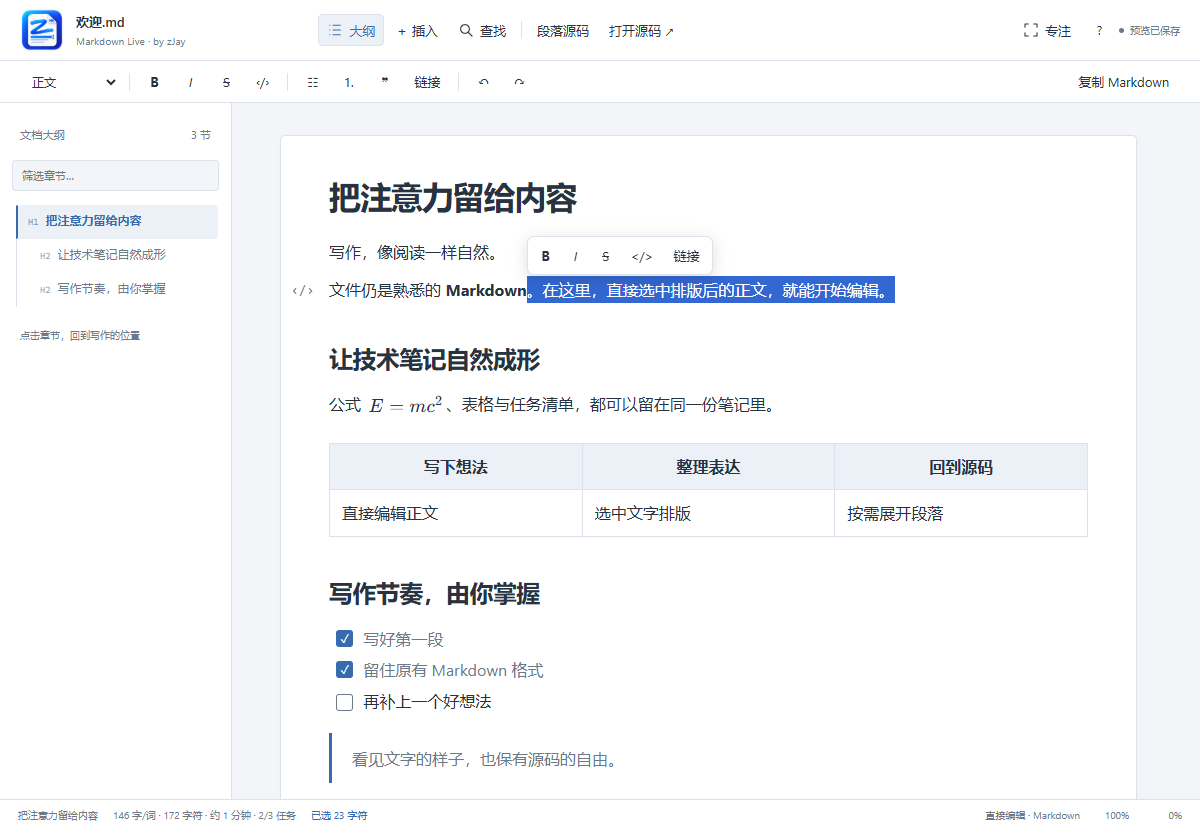Click the 写下想法 table header
Viewport: 1200px width, 830px height.
tap(456, 467)
